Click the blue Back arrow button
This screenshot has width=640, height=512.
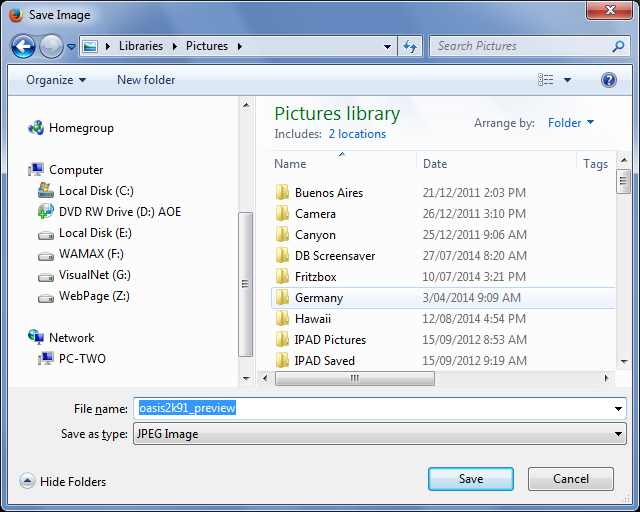[x=24, y=46]
